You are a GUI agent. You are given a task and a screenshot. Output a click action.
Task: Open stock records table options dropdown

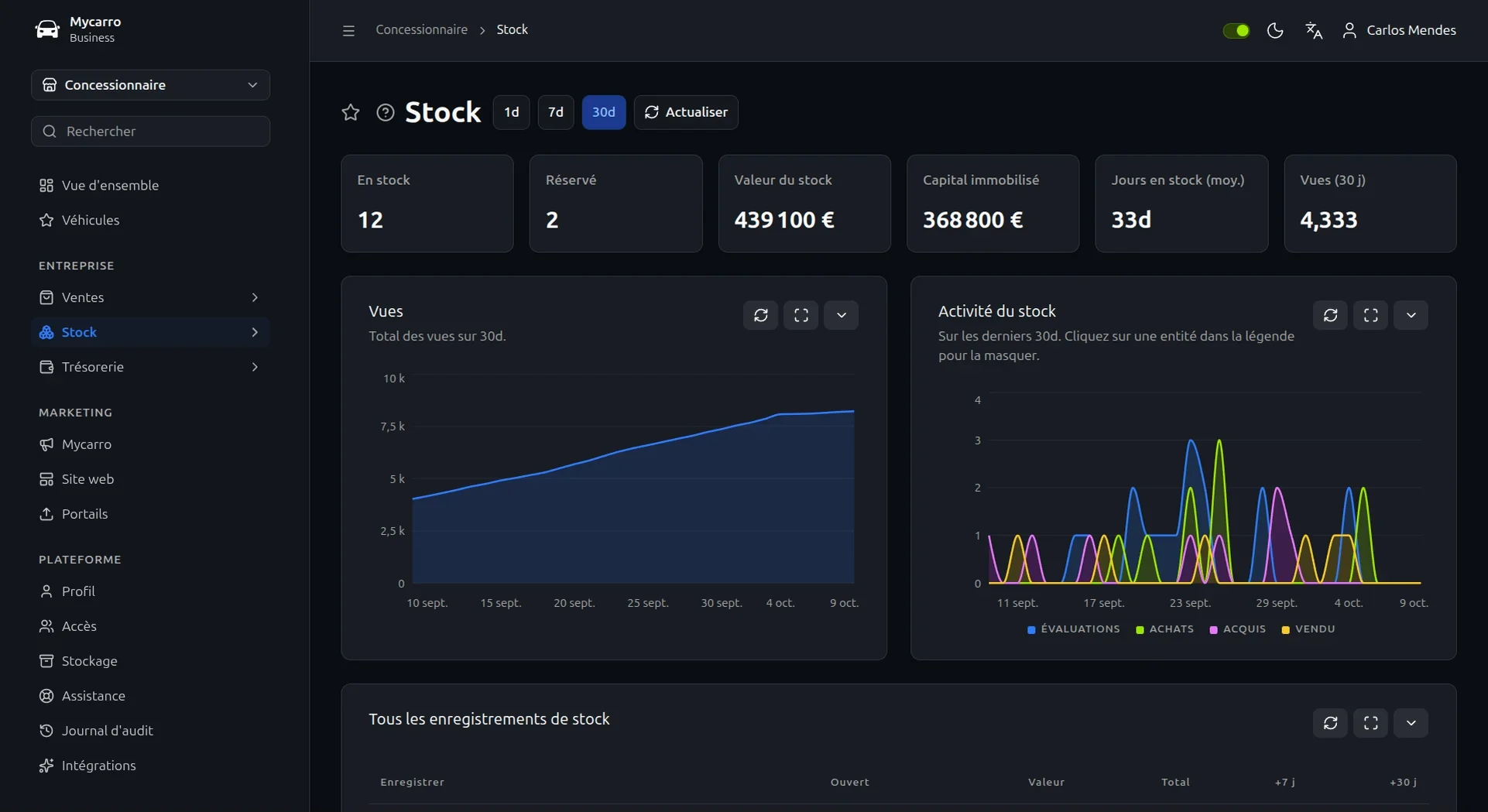[1411, 723]
